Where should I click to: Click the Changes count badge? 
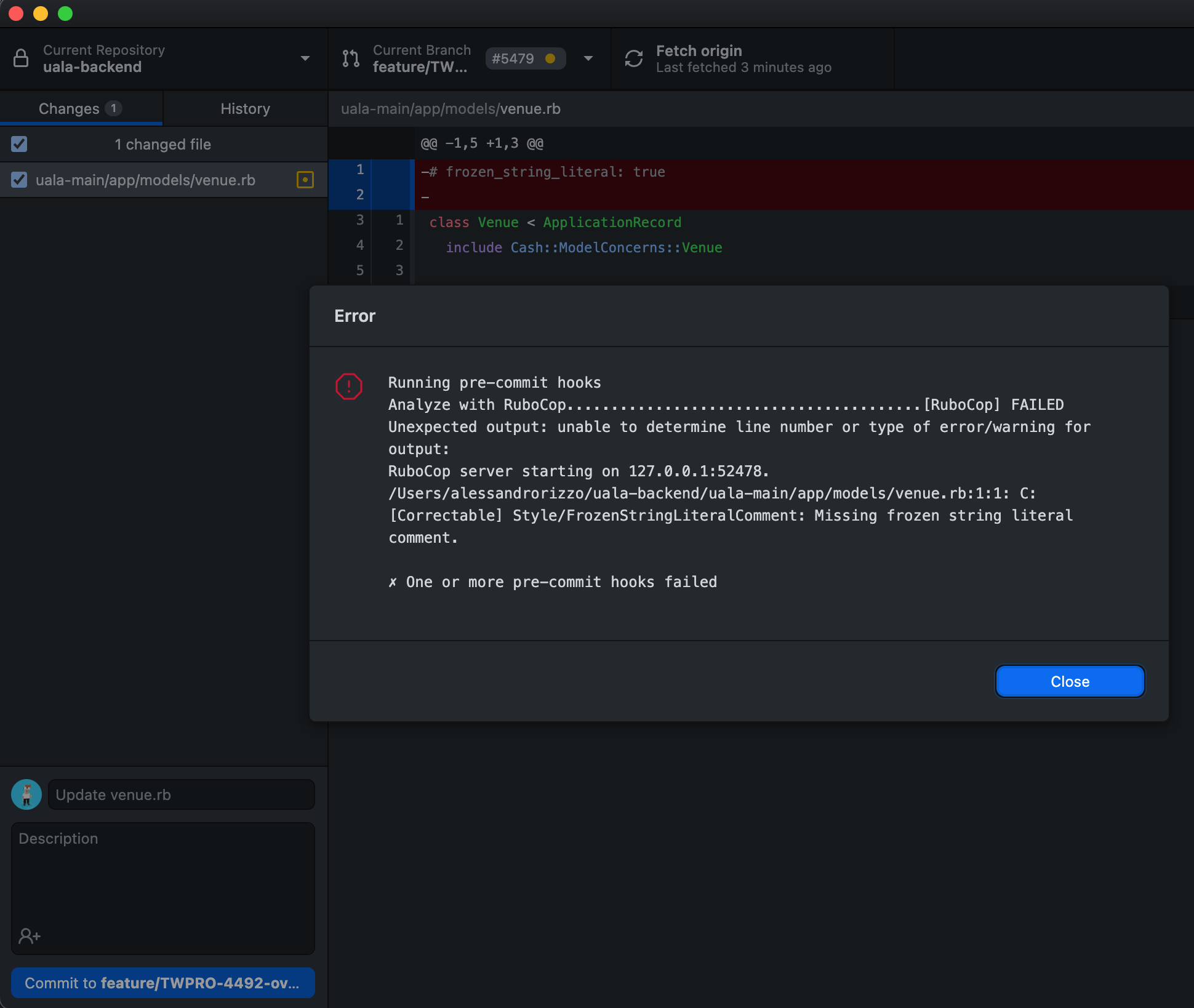tap(113, 108)
